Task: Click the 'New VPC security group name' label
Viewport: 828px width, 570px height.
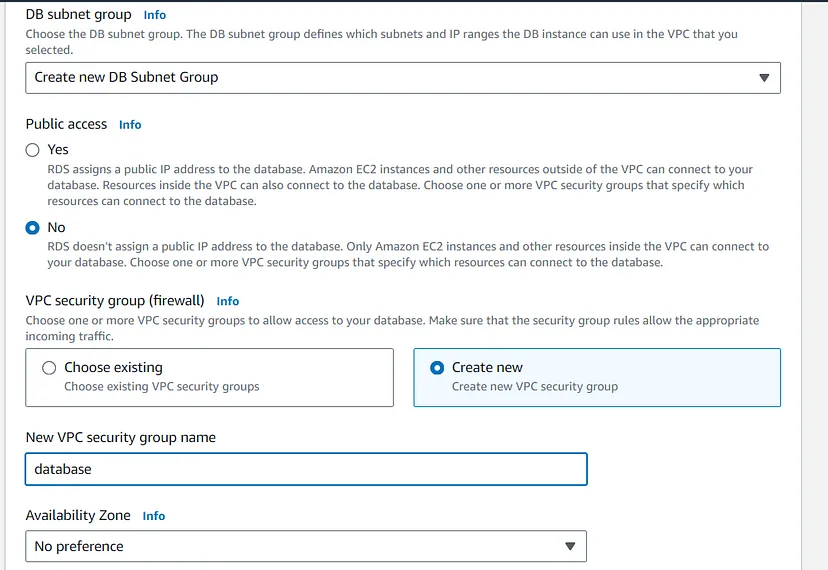Action: click(x=120, y=437)
